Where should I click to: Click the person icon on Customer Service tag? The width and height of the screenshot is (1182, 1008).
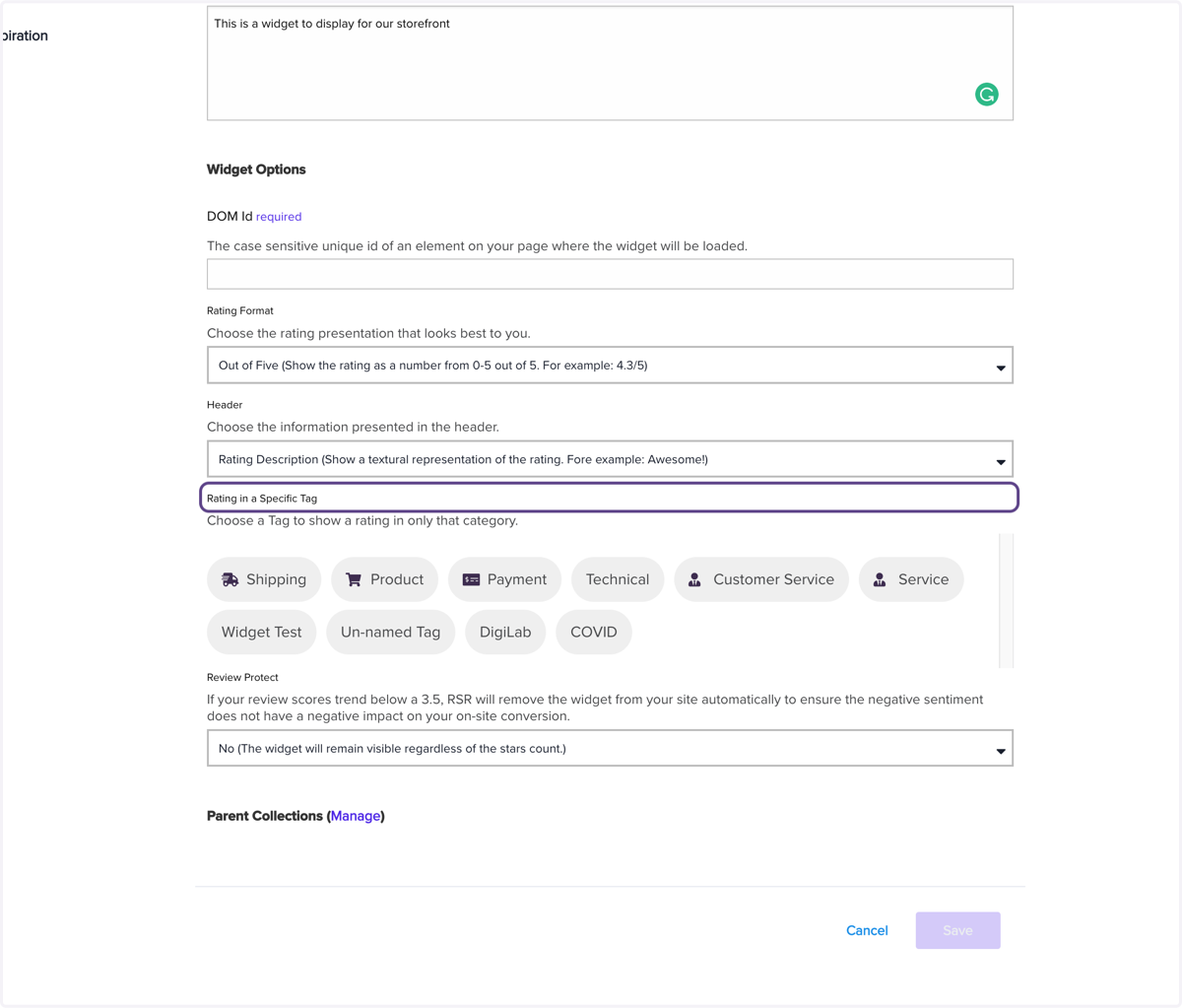coord(694,579)
